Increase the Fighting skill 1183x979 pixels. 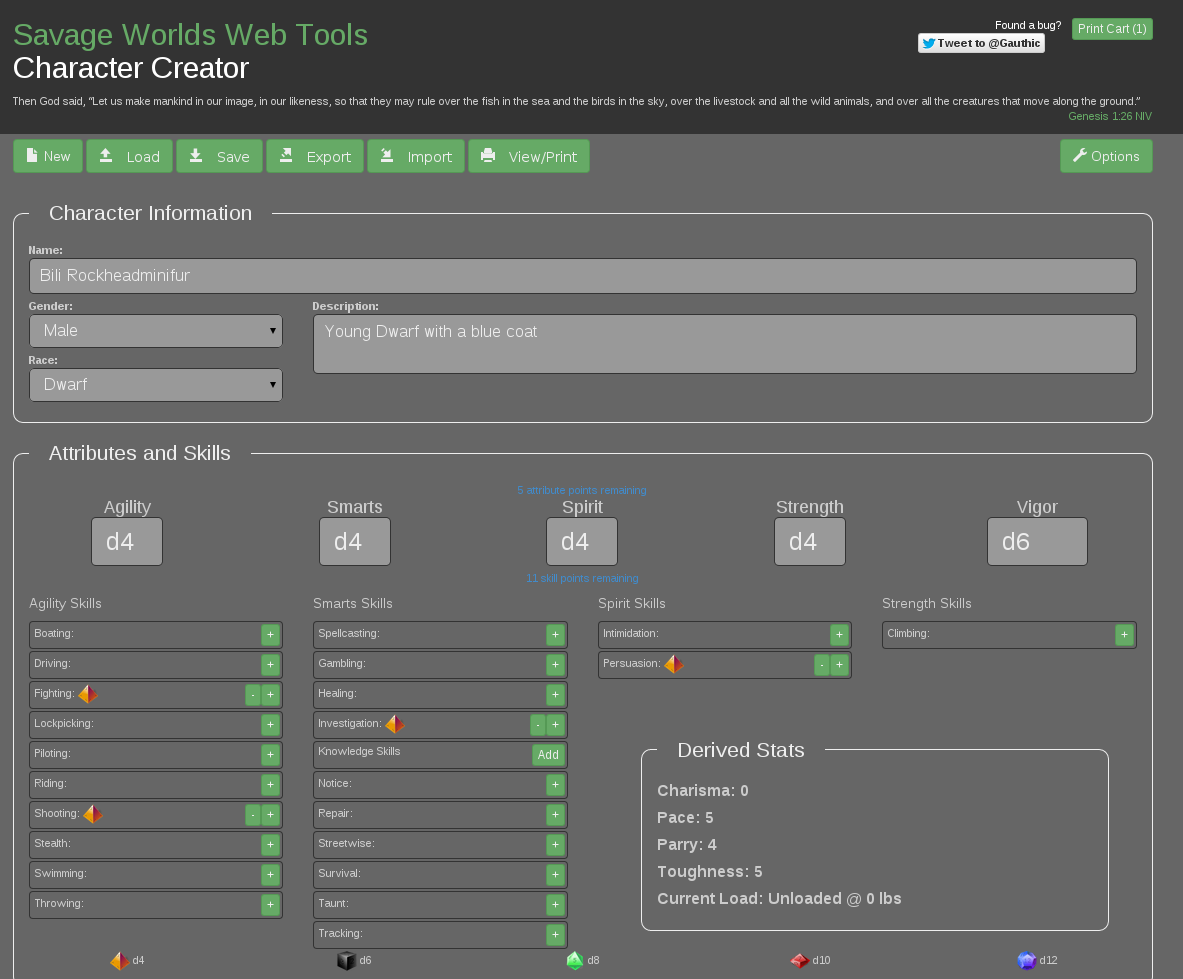pos(270,695)
